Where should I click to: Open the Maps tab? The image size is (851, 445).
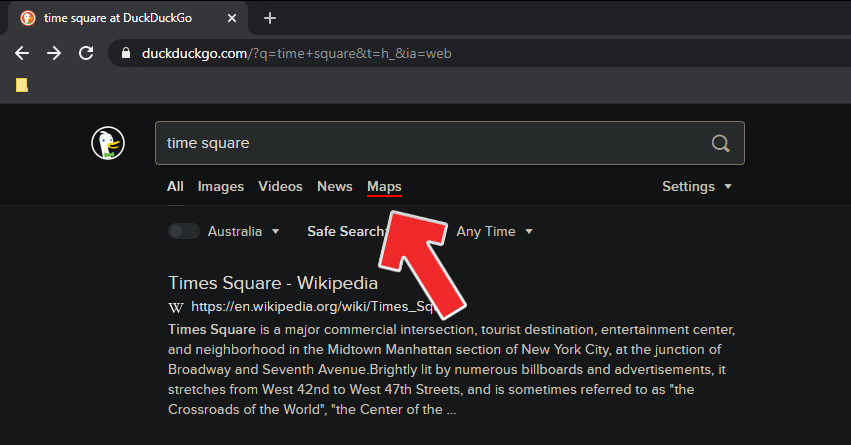(x=384, y=187)
